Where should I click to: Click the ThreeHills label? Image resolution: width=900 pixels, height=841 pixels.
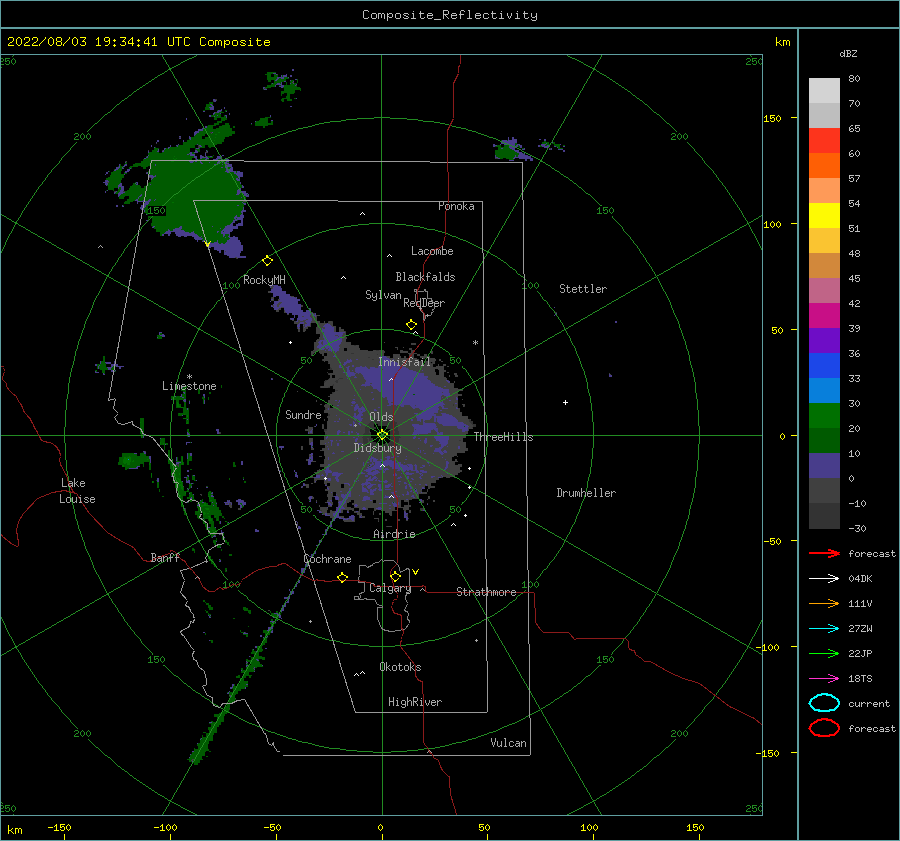click(x=503, y=437)
